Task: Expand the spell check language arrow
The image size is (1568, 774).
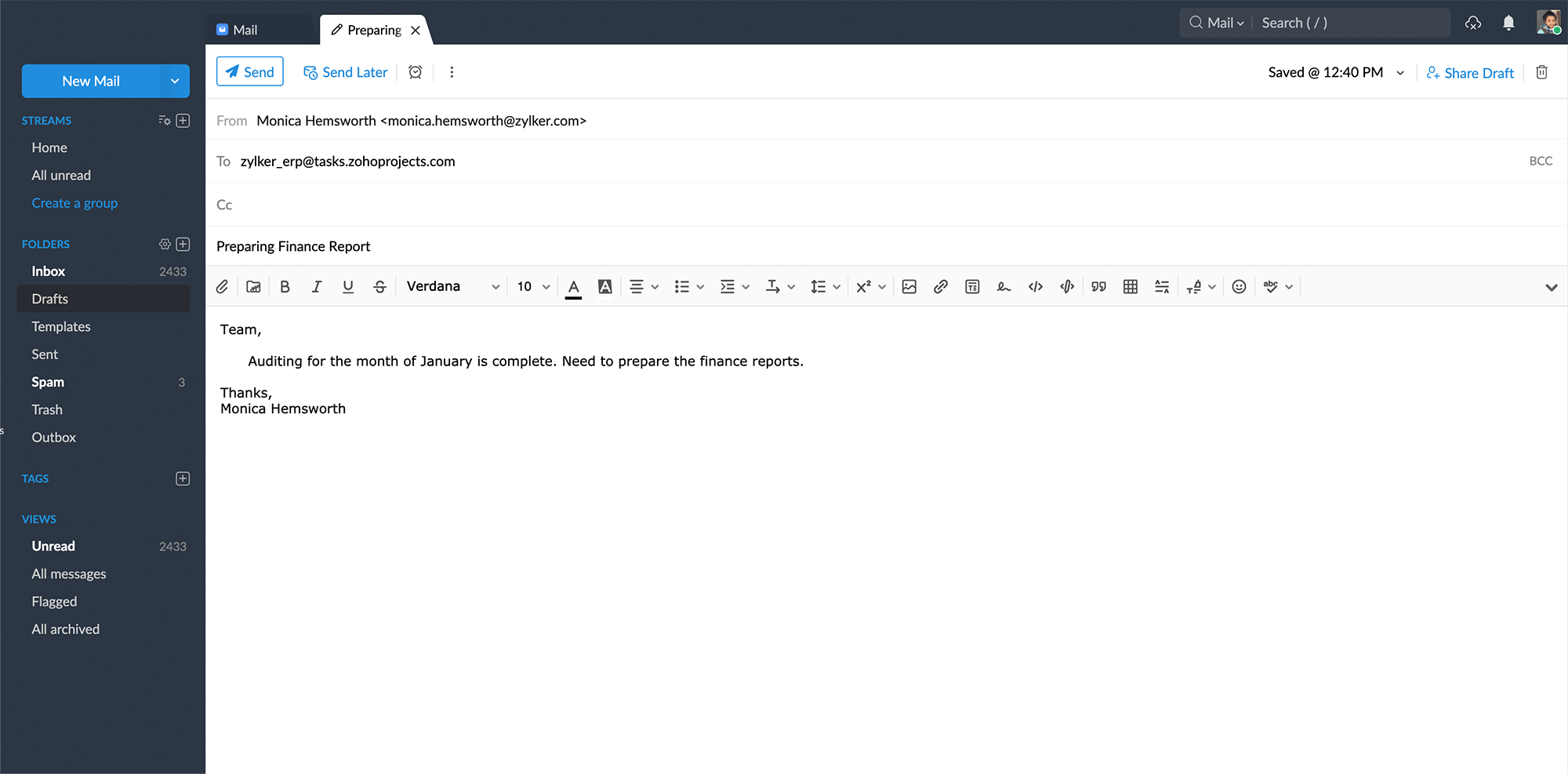Action: coord(1289,287)
